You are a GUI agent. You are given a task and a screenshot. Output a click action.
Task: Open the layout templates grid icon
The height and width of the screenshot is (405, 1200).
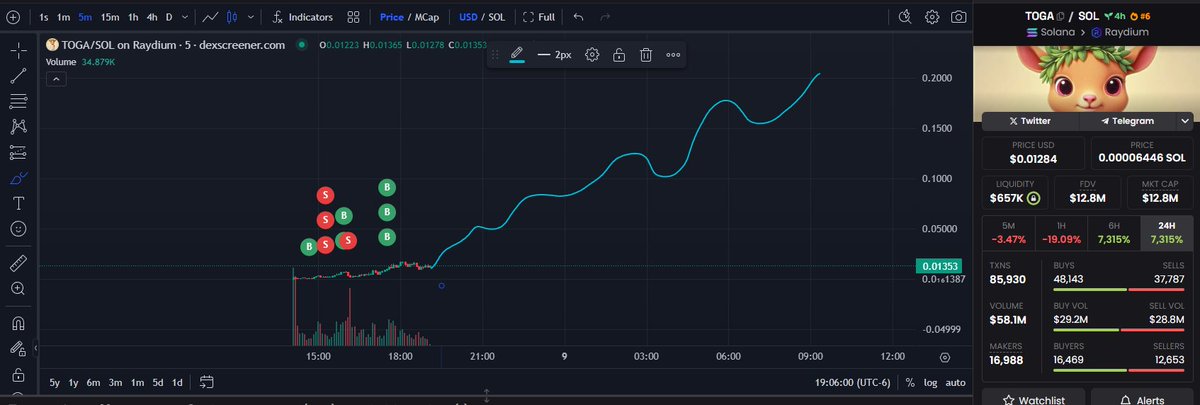tap(354, 17)
